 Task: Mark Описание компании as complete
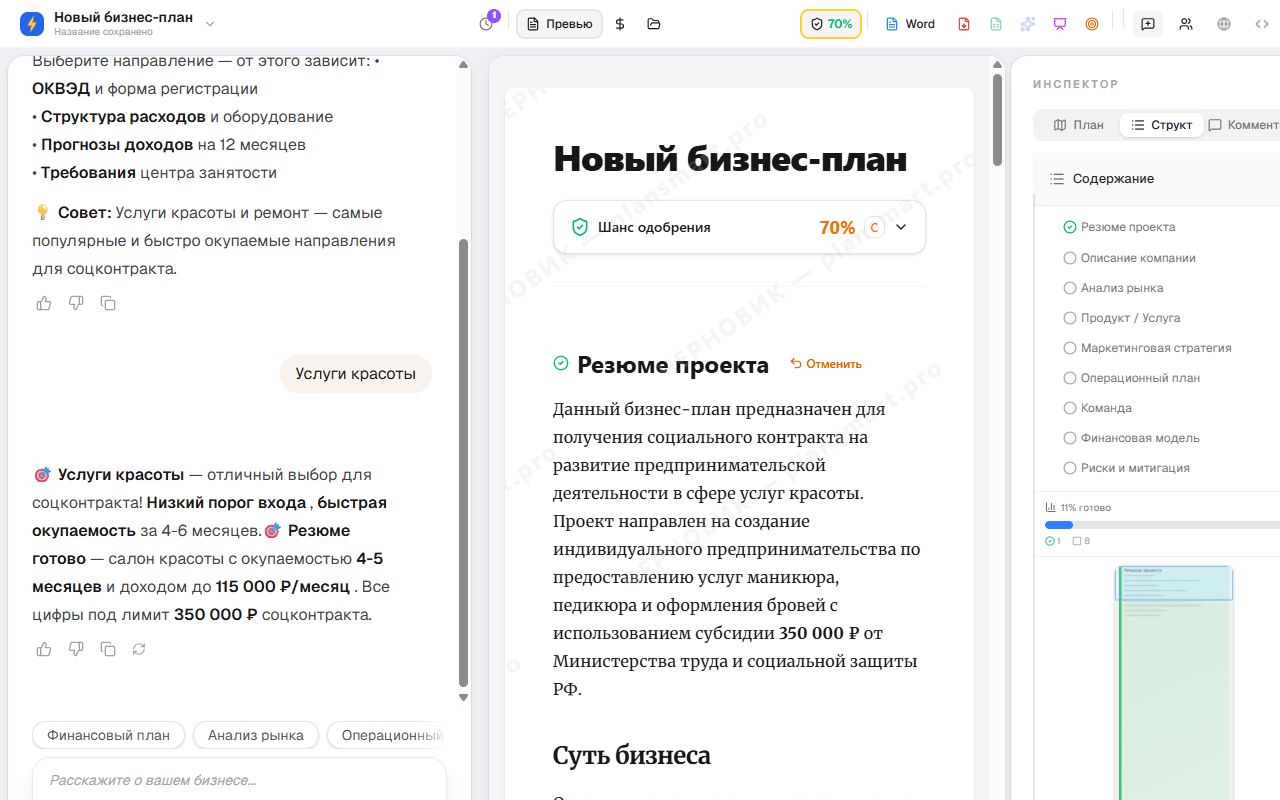coord(1070,257)
